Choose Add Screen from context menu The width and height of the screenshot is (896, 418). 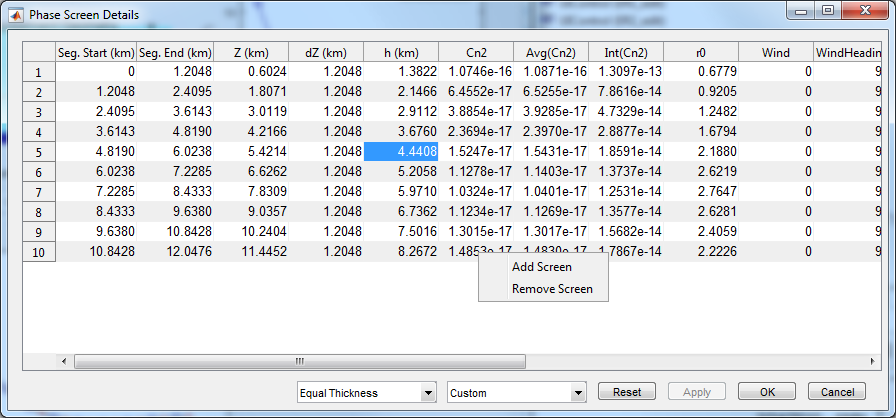[x=543, y=267]
